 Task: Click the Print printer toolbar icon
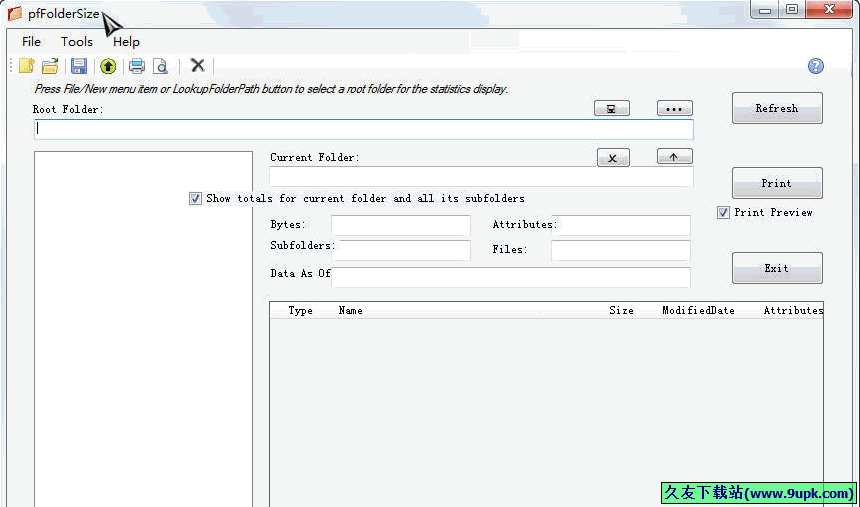pos(137,66)
